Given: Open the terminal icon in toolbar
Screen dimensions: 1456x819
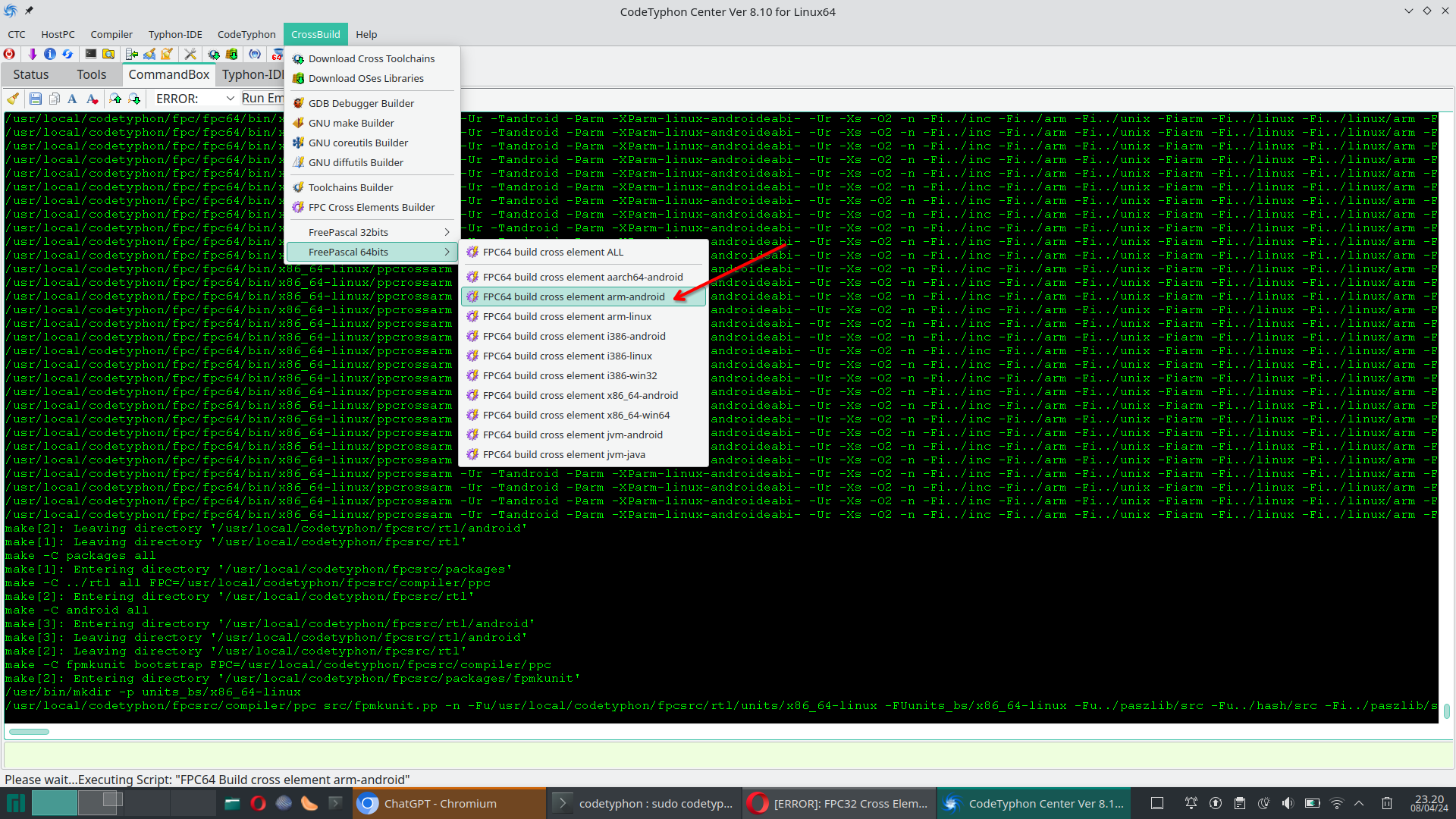Looking at the screenshot, I should 90,54.
